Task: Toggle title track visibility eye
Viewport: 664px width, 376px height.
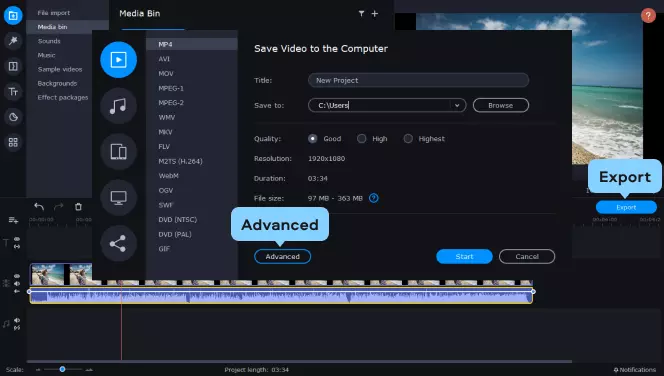Action: pos(17,239)
